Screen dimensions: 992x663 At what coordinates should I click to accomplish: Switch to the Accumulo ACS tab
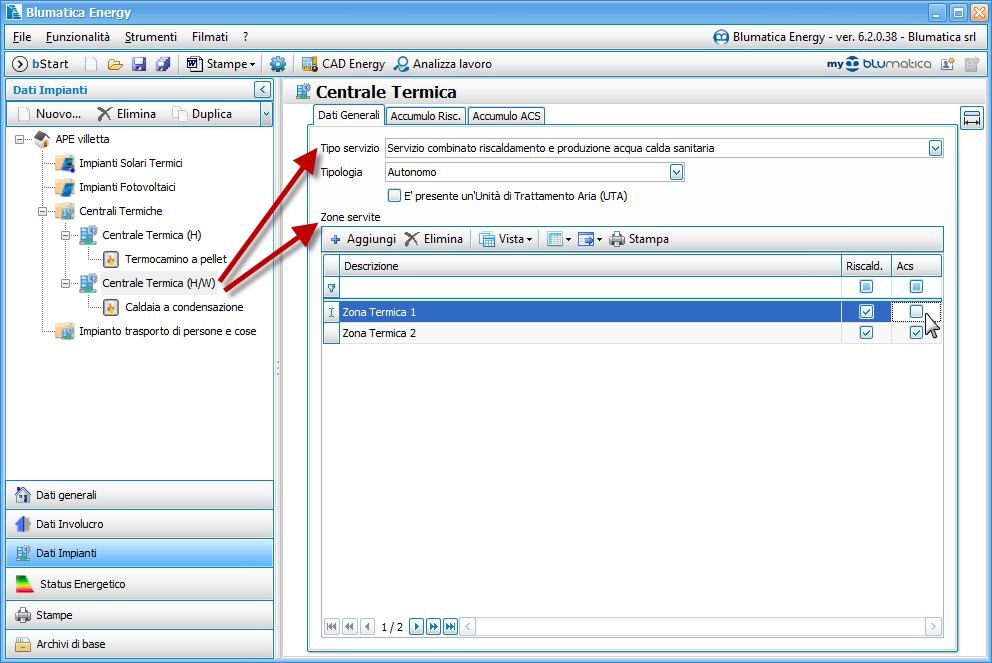point(506,116)
